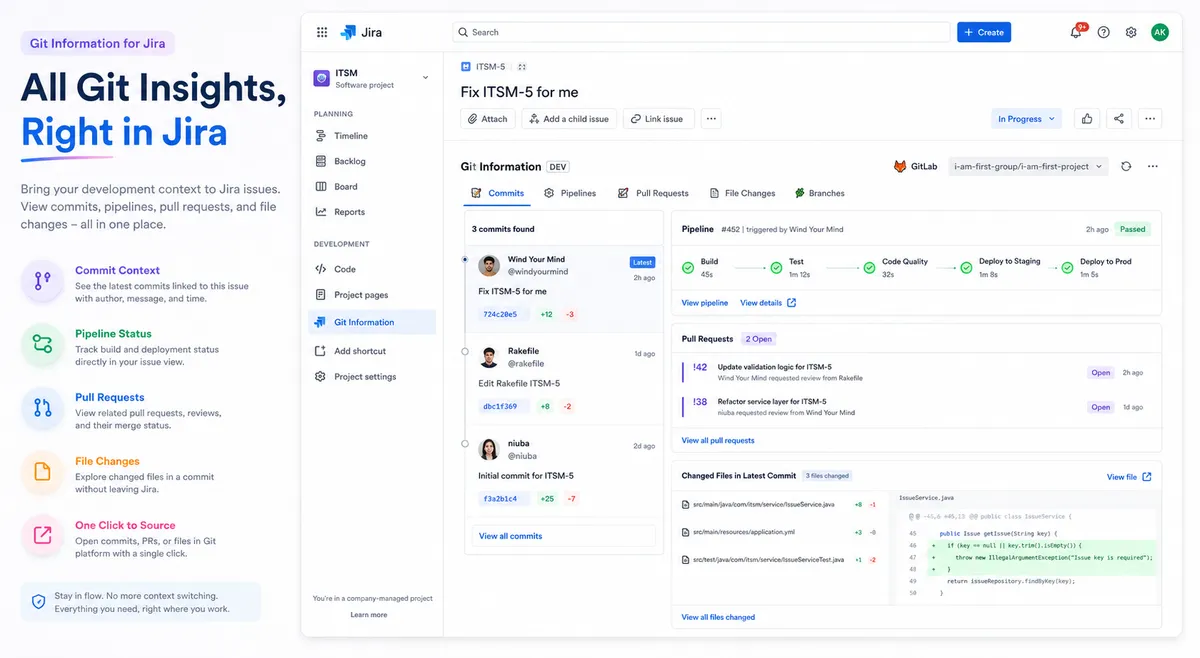Open the notifications bell

(x=1076, y=32)
